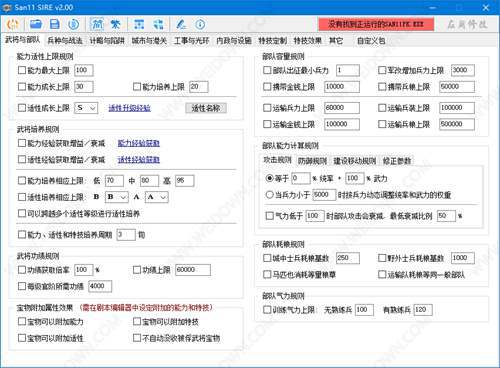Switch to the 兵种与战法 tab
500x368 pixels.
point(65,41)
